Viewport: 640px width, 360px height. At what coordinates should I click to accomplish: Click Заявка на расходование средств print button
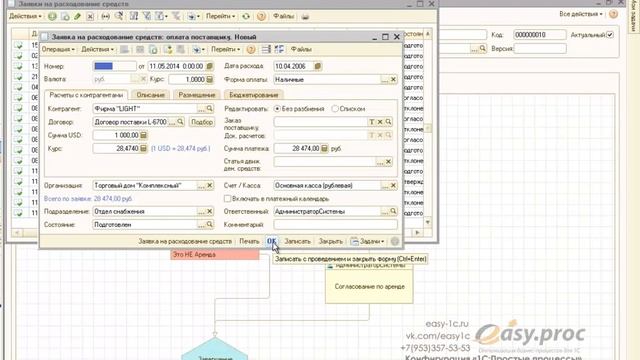[x=185, y=242]
